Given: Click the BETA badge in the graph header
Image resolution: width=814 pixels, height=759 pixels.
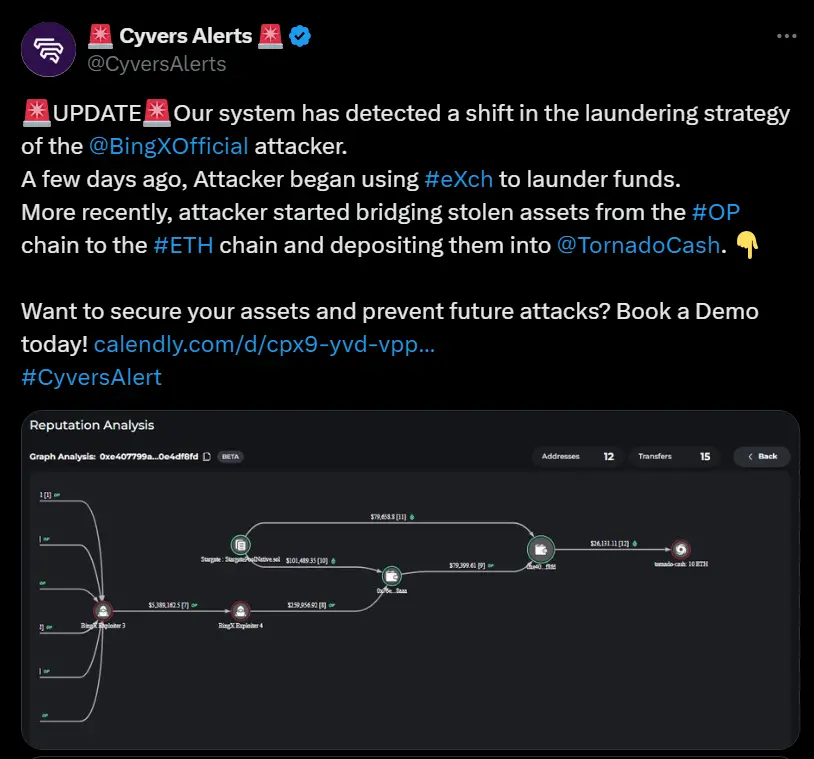Looking at the screenshot, I should (230, 455).
